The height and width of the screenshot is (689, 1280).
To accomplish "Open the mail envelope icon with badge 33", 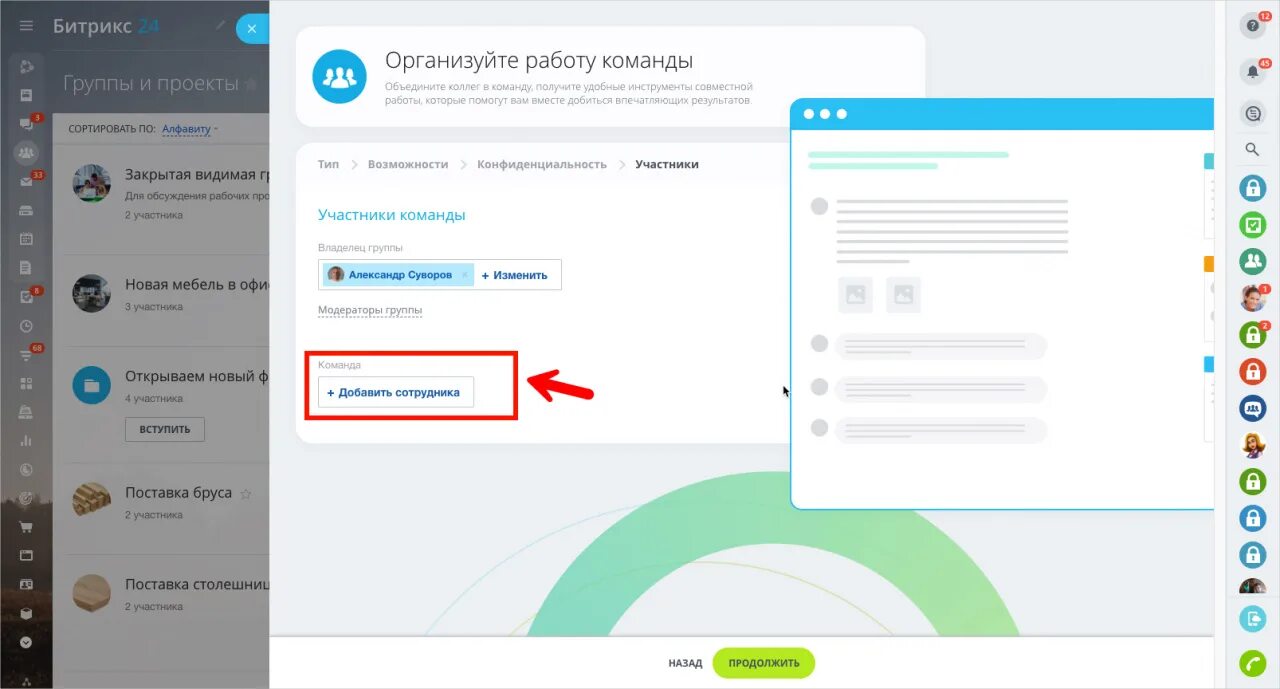I will [27, 182].
